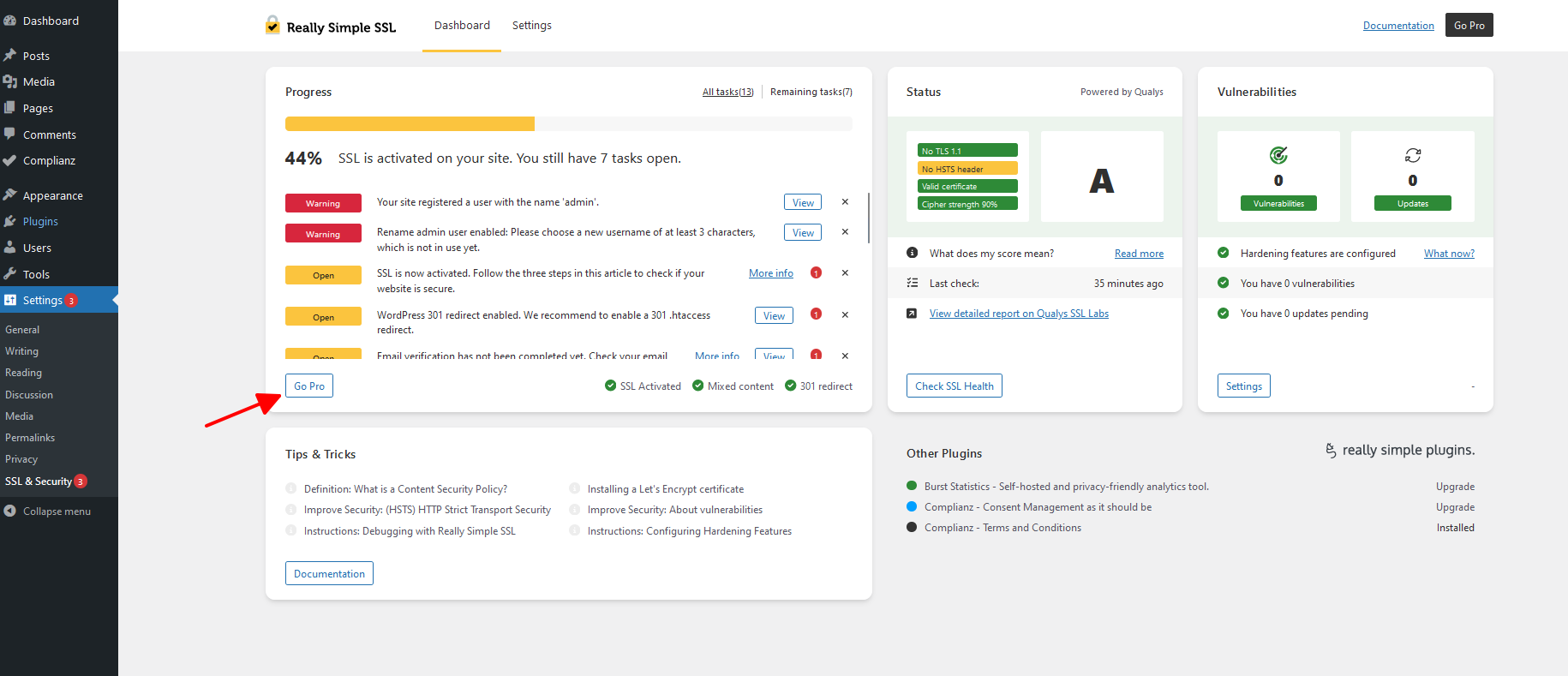This screenshot has width=1568, height=676.
Task: Open More info for 'SSL is now activated'
Action: pos(771,273)
